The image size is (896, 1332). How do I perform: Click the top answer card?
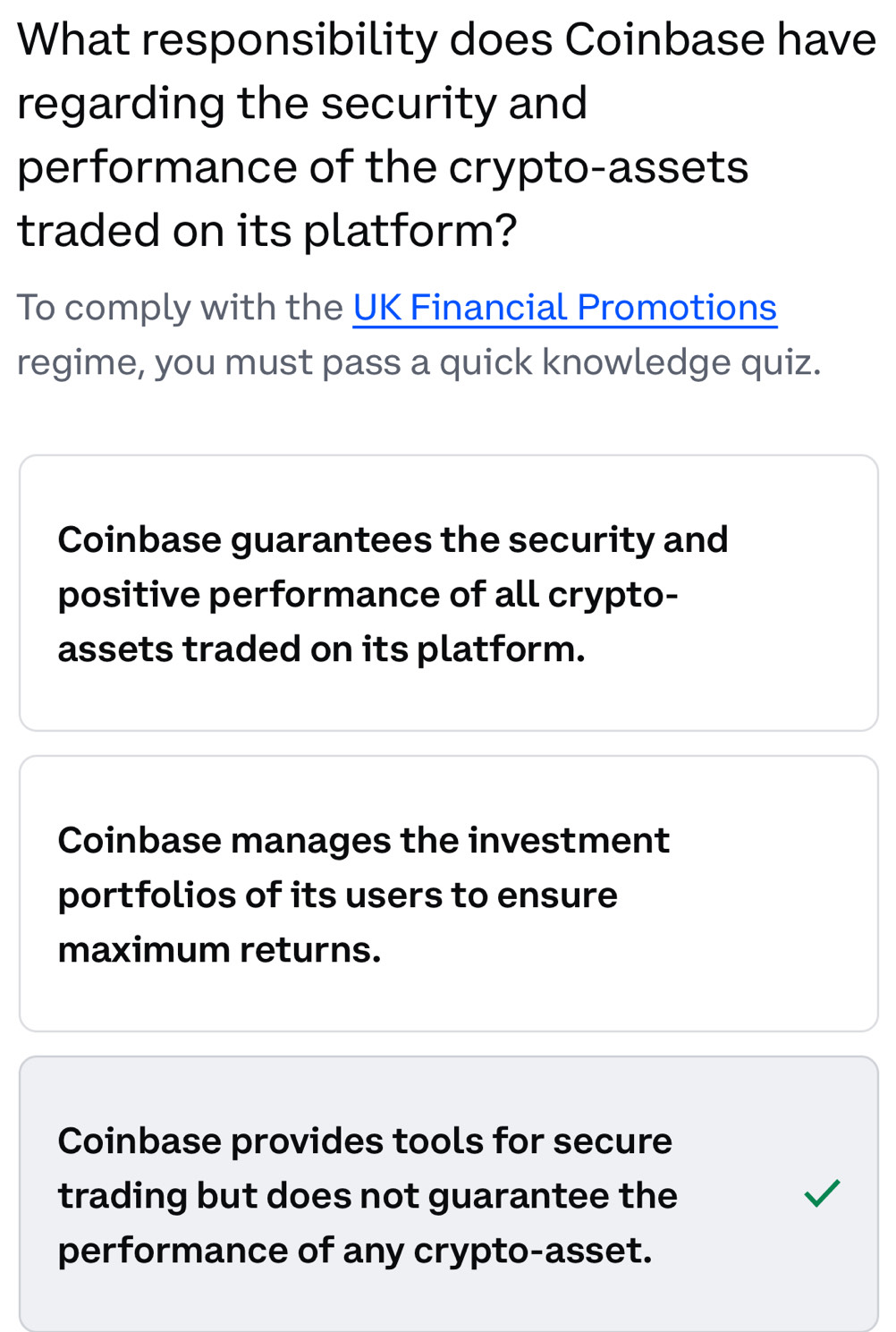447,592
